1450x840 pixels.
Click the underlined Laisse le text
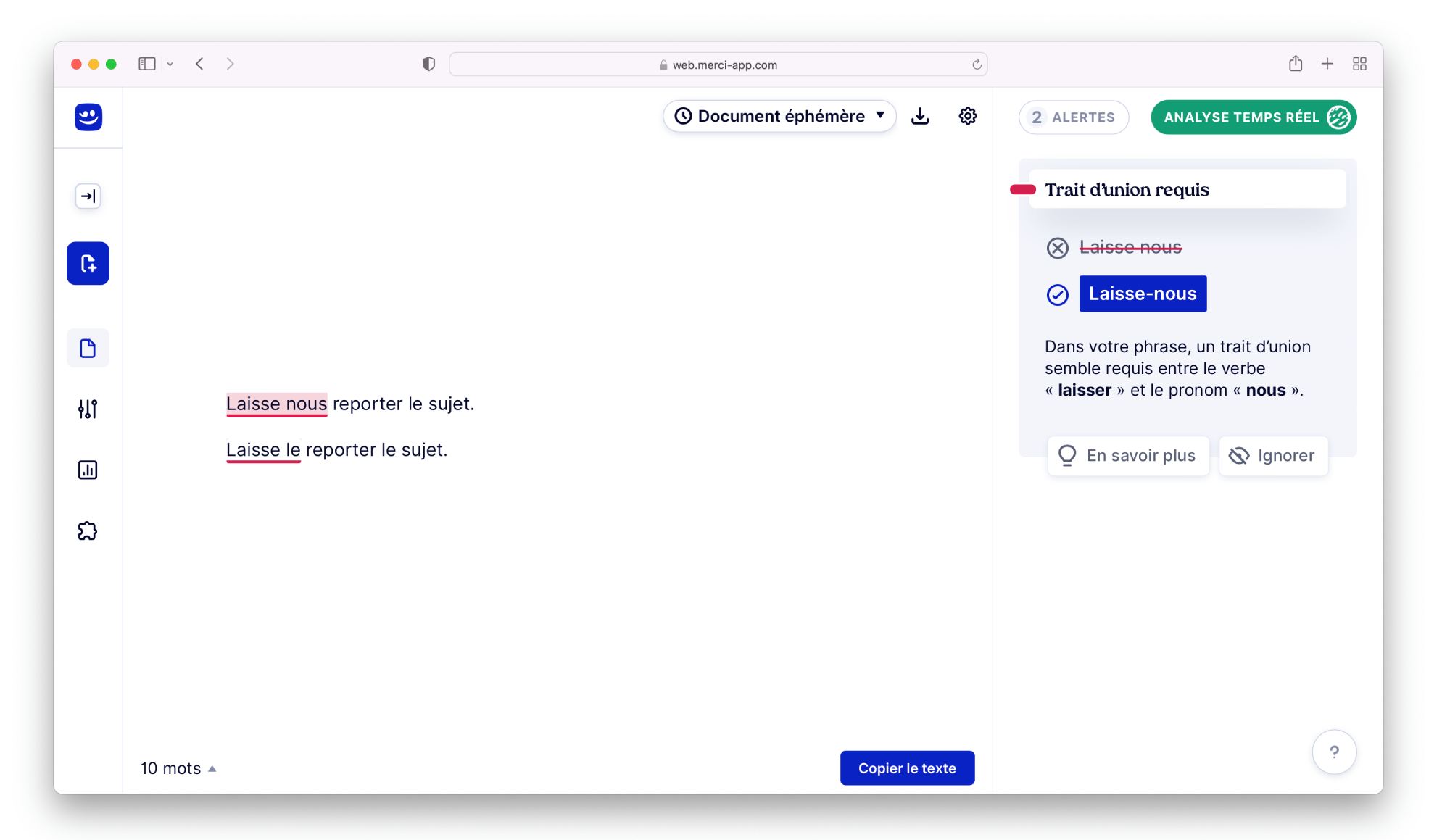tap(263, 450)
